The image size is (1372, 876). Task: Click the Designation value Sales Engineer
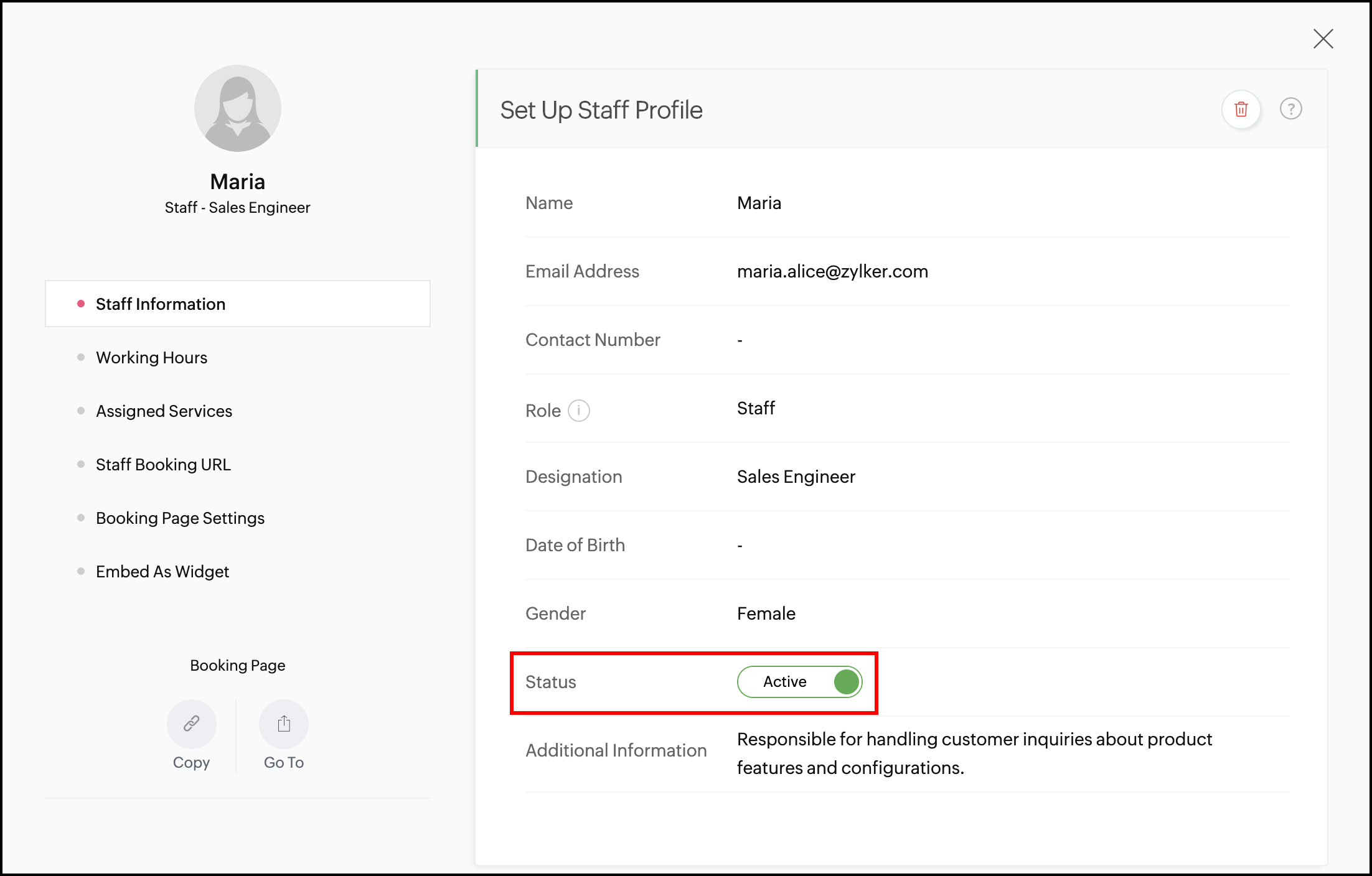coord(796,477)
